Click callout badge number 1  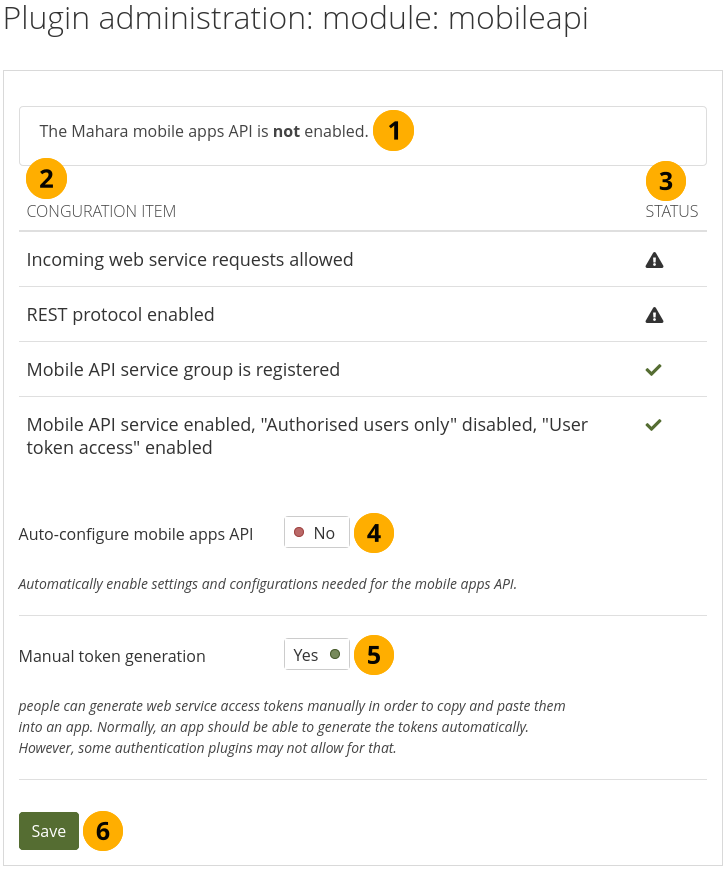pyautogui.click(x=394, y=131)
